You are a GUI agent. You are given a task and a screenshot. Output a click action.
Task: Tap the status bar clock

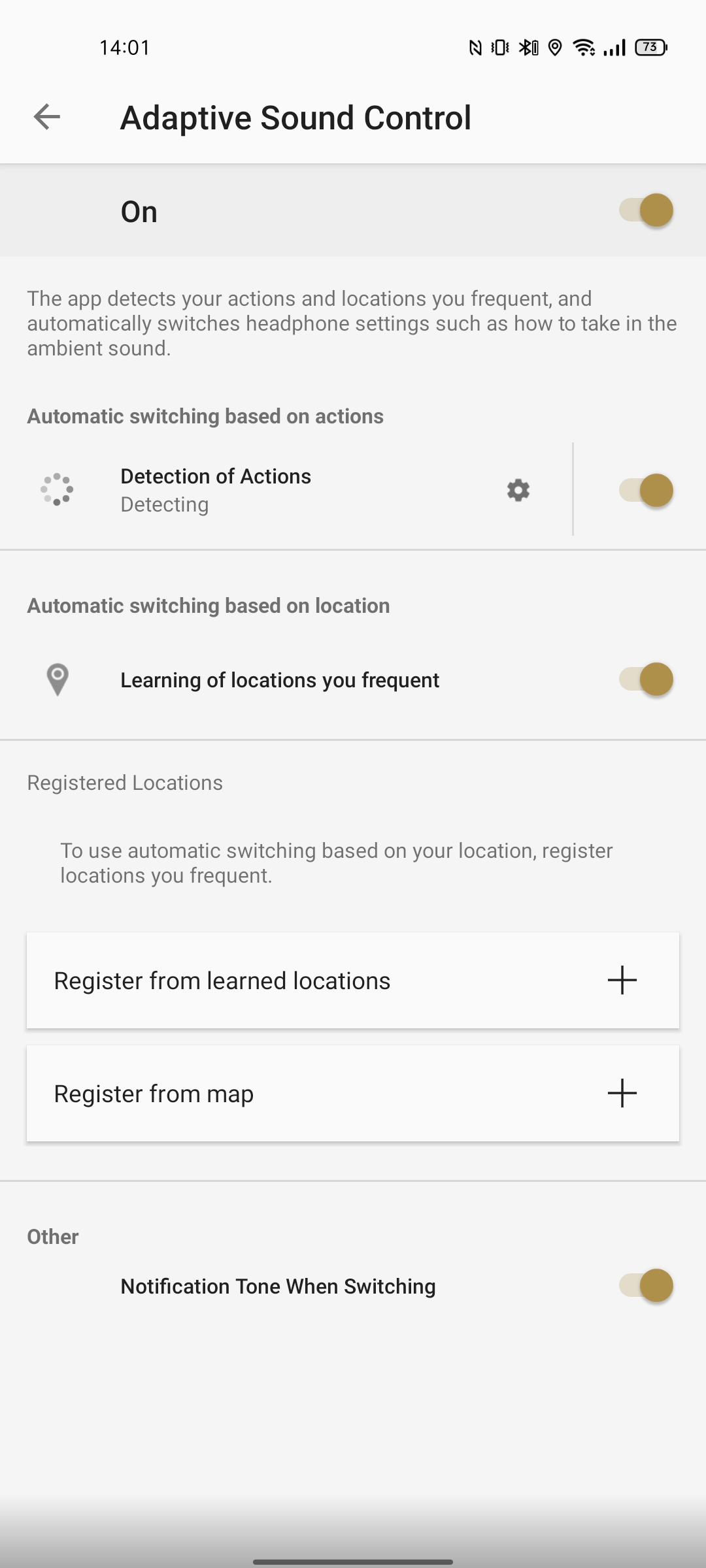(x=125, y=48)
